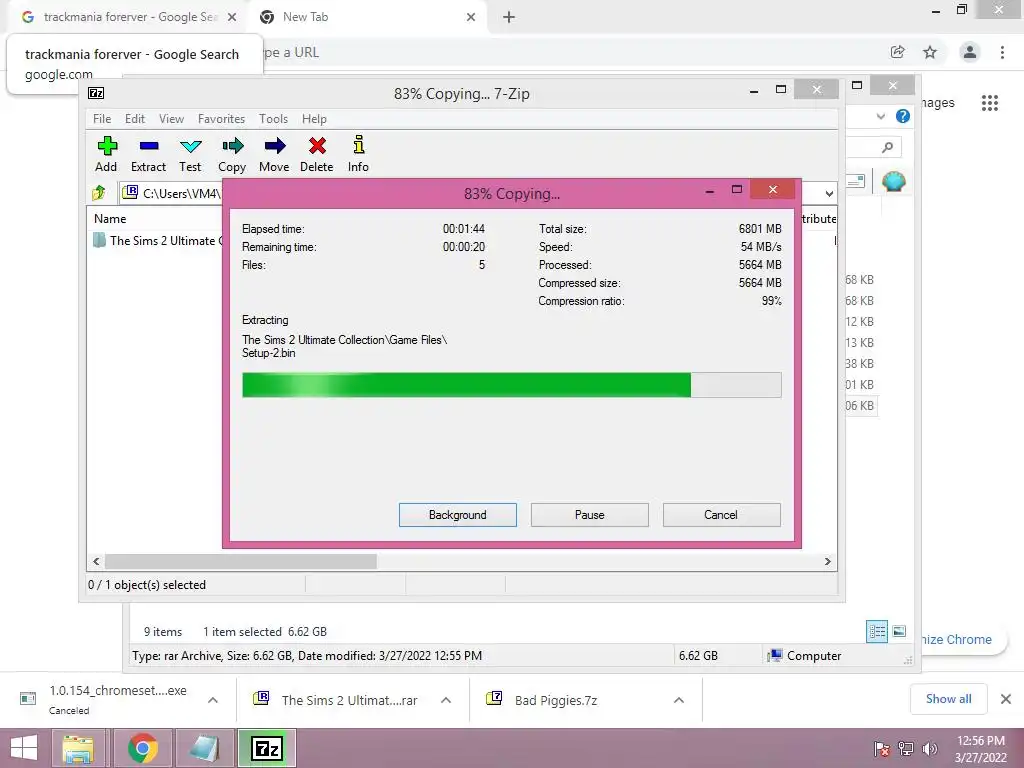Click the scrollbar right arrow in 7-Zip
The image size is (1024, 768).
tap(827, 561)
